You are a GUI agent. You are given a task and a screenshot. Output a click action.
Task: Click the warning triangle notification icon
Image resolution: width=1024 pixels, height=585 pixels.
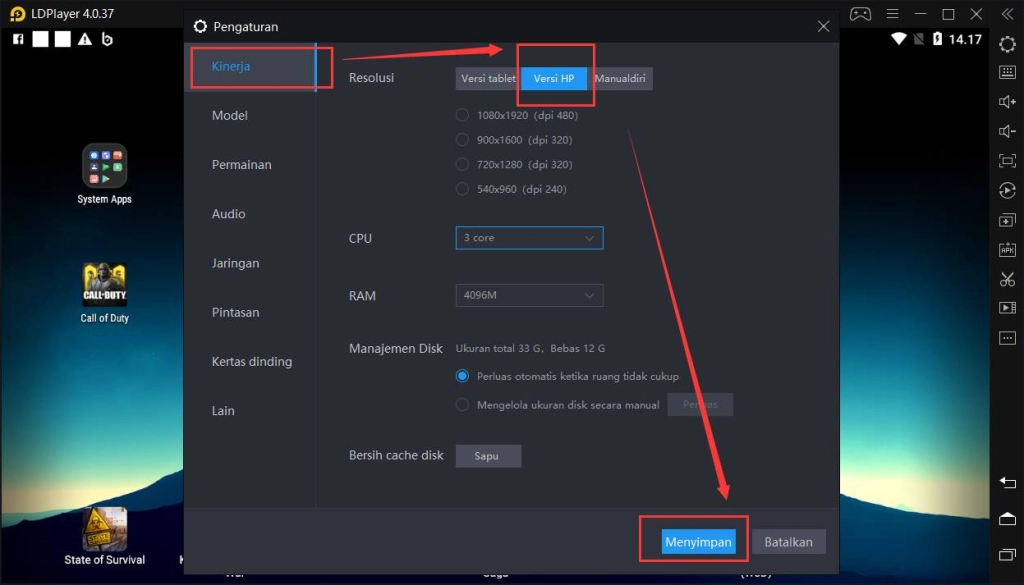pos(85,39)
